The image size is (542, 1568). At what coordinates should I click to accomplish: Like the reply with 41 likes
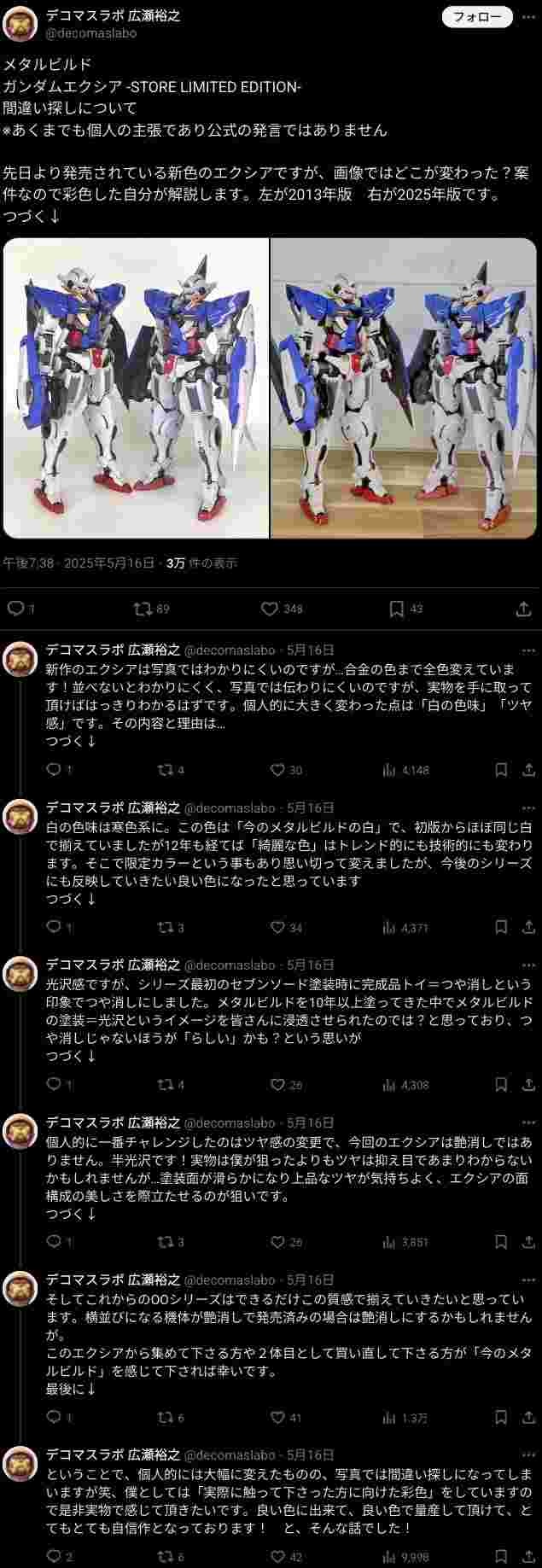click(x=286, y=1417)
